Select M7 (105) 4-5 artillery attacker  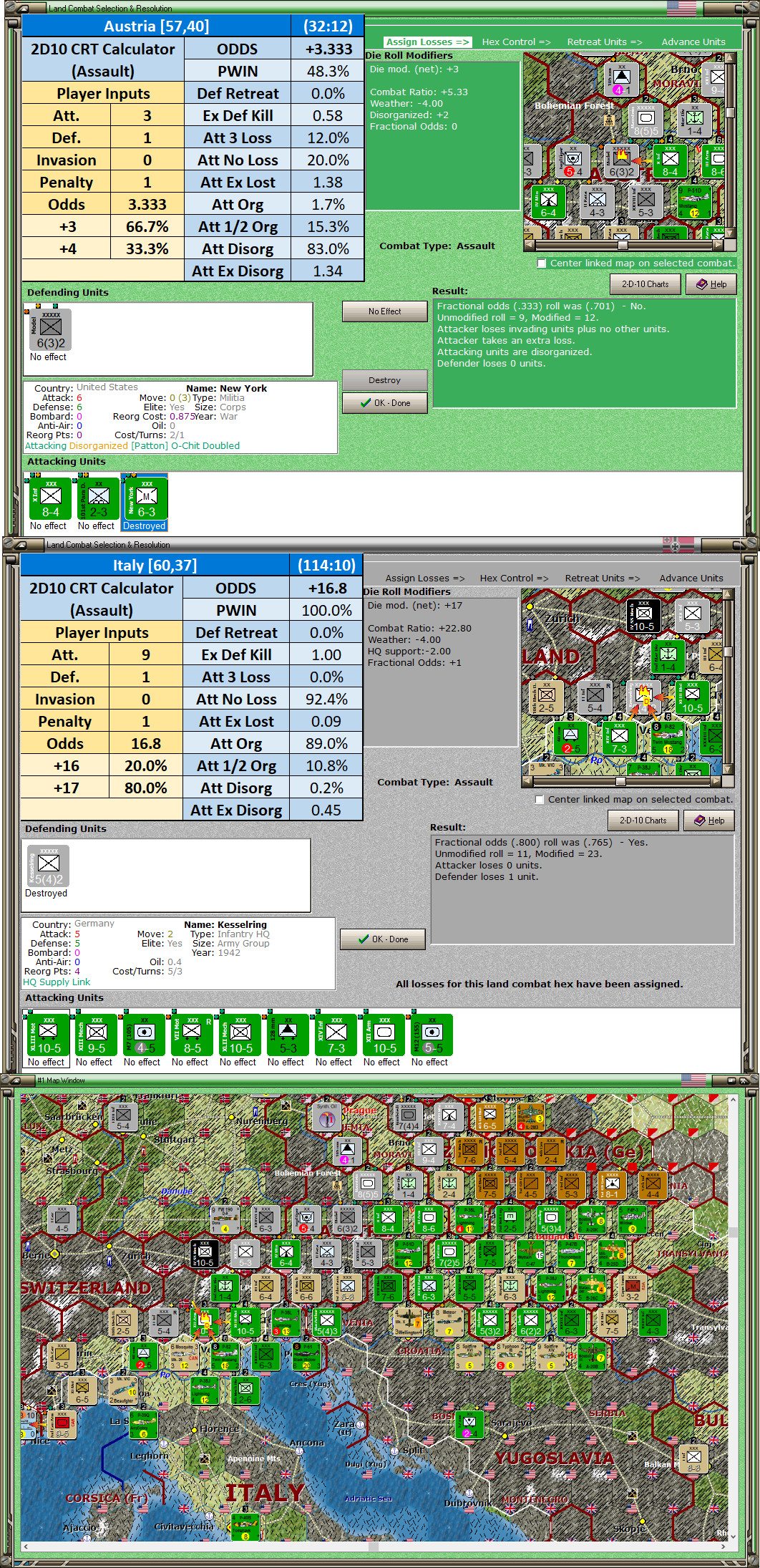(144, 1035)
